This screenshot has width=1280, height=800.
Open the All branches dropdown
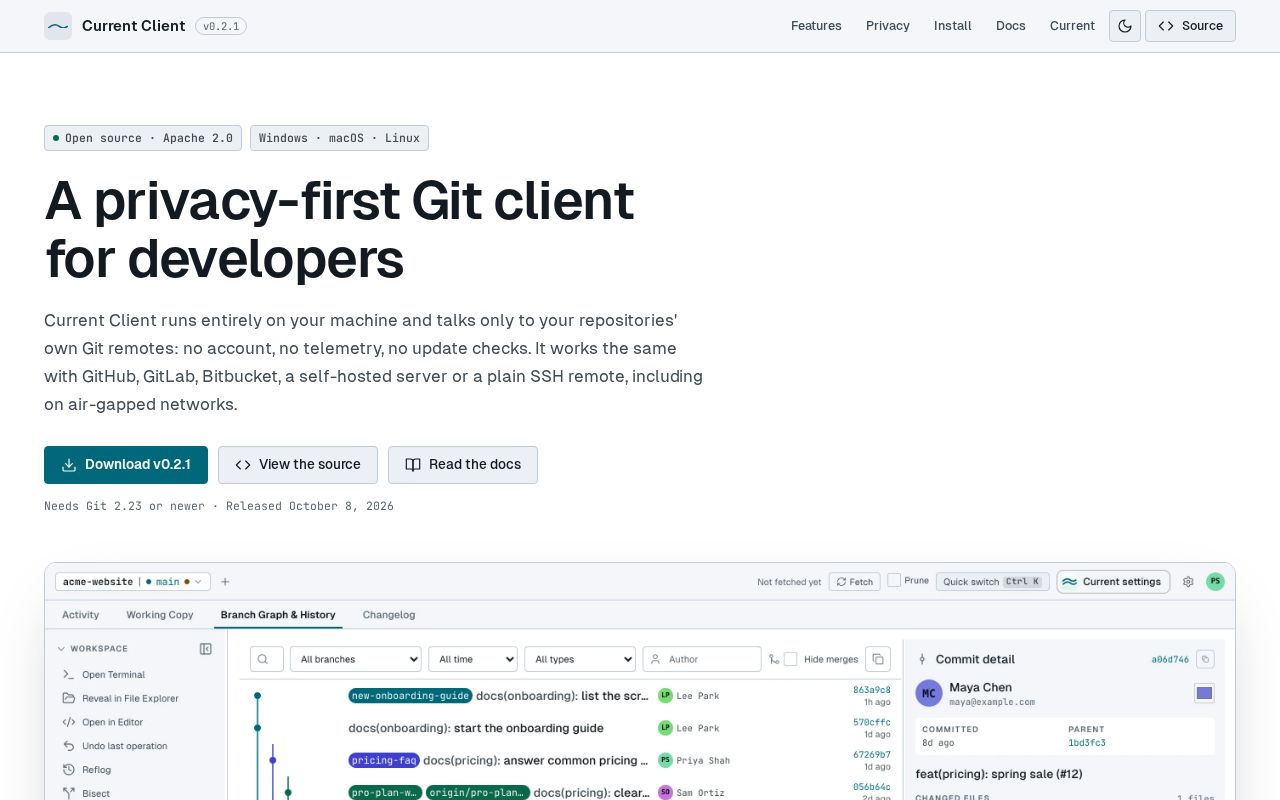(355, 659)
